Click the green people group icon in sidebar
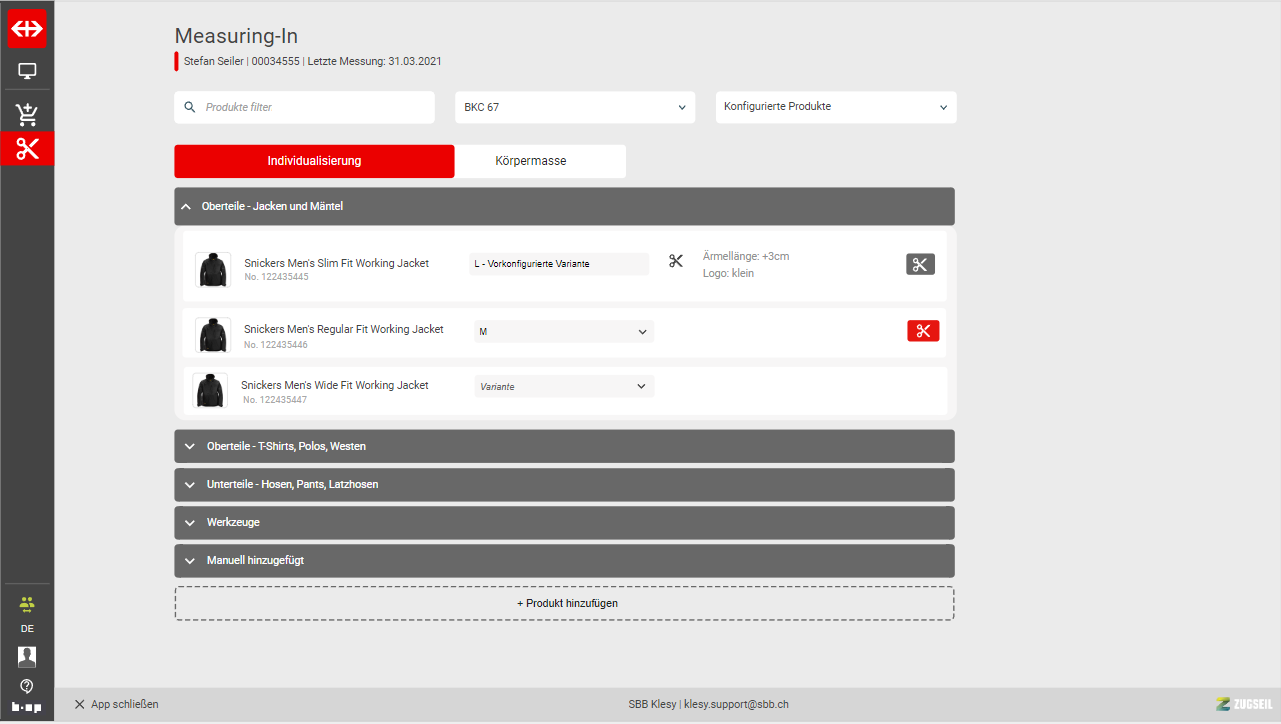Image resolution: width=1281 pixels, height=724 pixels. [x=27, y=603]
